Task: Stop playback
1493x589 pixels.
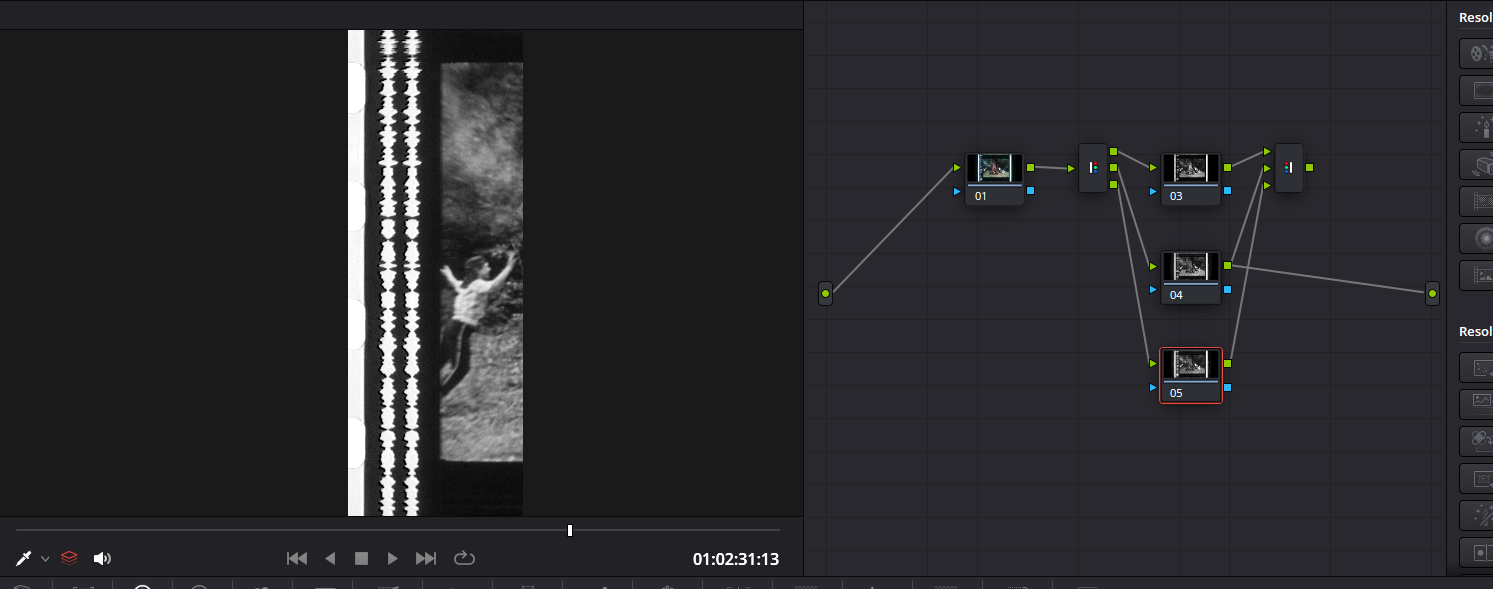Action: pos(362,558)
